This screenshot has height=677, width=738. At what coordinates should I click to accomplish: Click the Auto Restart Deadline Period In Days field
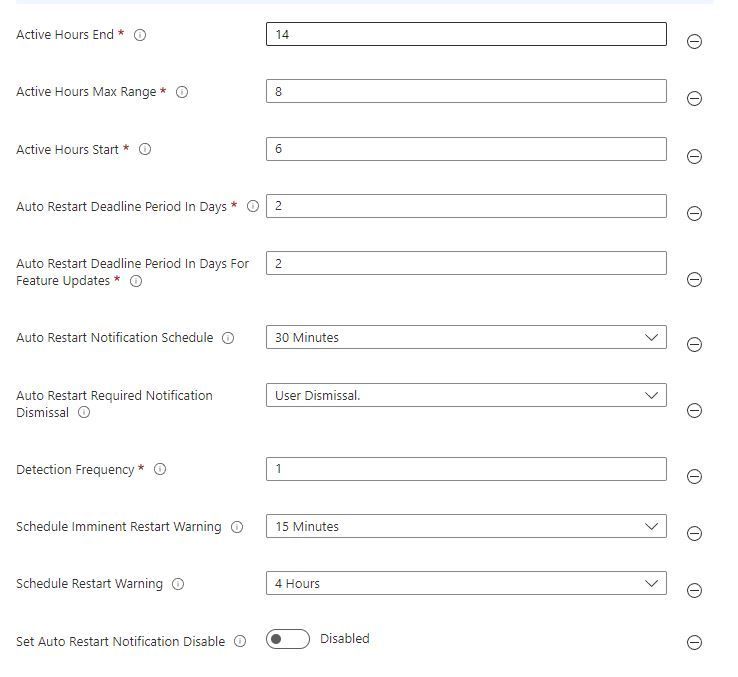466,207
